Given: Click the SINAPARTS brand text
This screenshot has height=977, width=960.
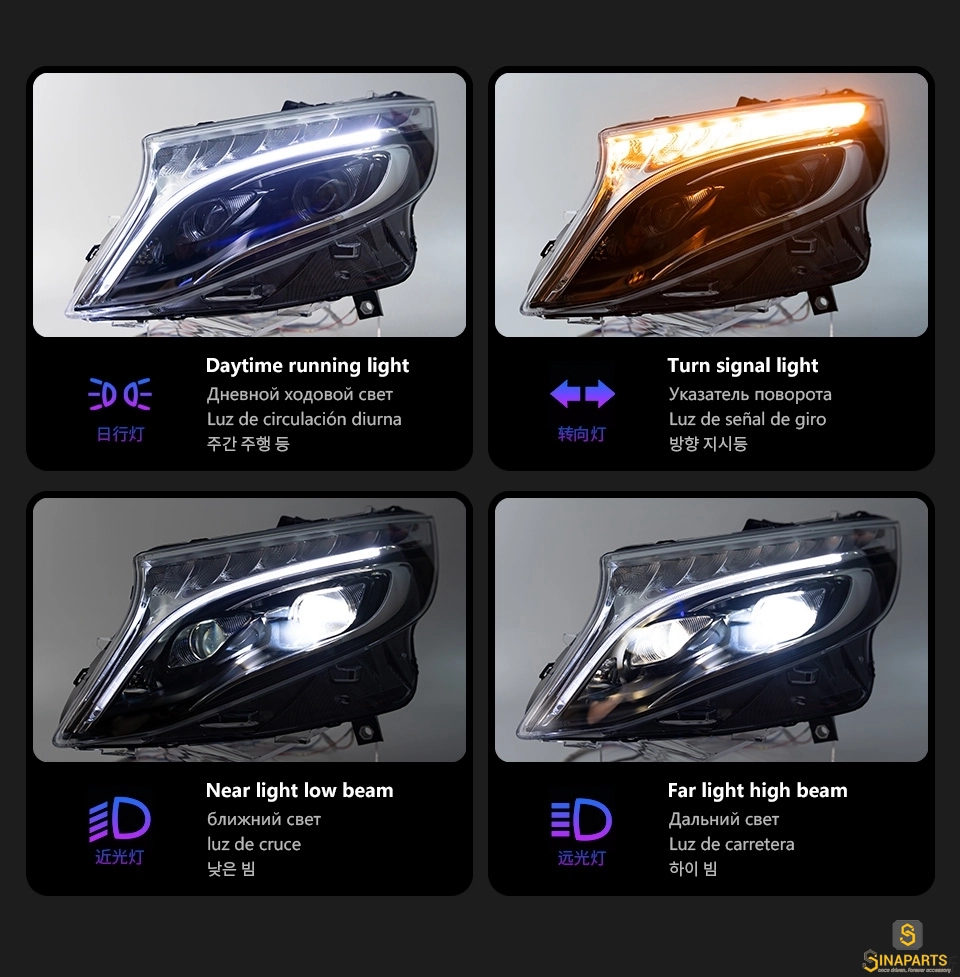Looking at the screenshot, I should tap(907, 960).
